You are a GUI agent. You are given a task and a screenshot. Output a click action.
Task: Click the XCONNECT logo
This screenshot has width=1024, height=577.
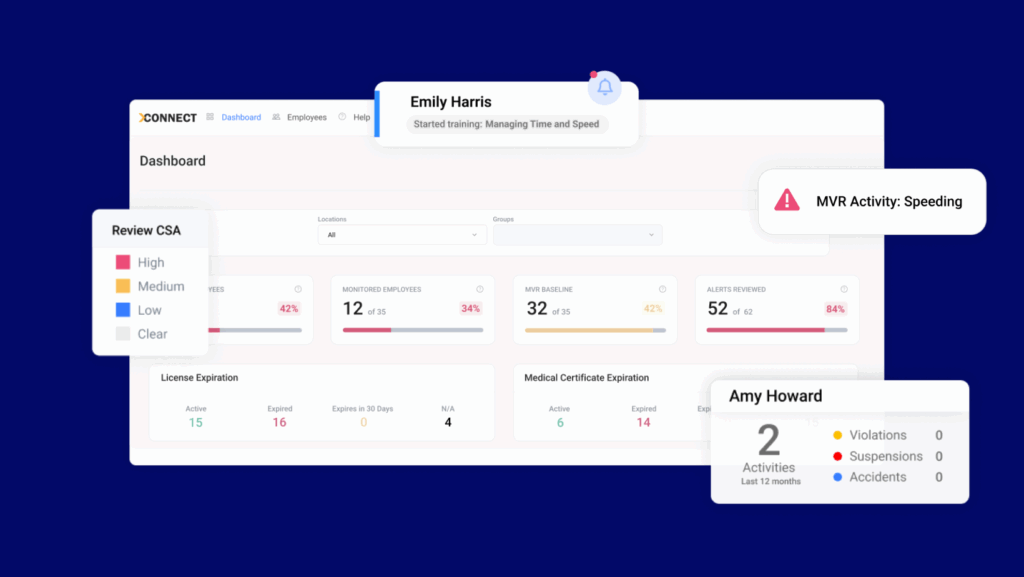pyautogui.click(x=167, y=117)
